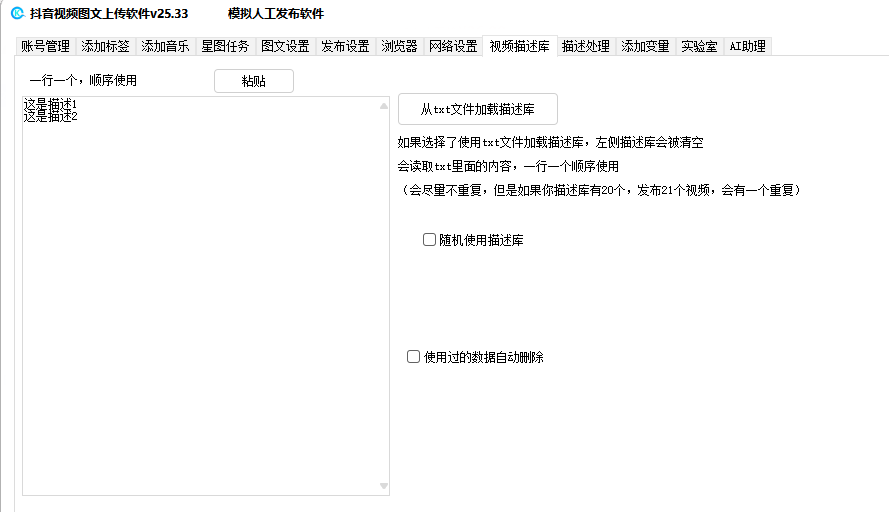Enable the 随机使用描述库 checkbox
This screenshot has height=512, width=889.
430,240
